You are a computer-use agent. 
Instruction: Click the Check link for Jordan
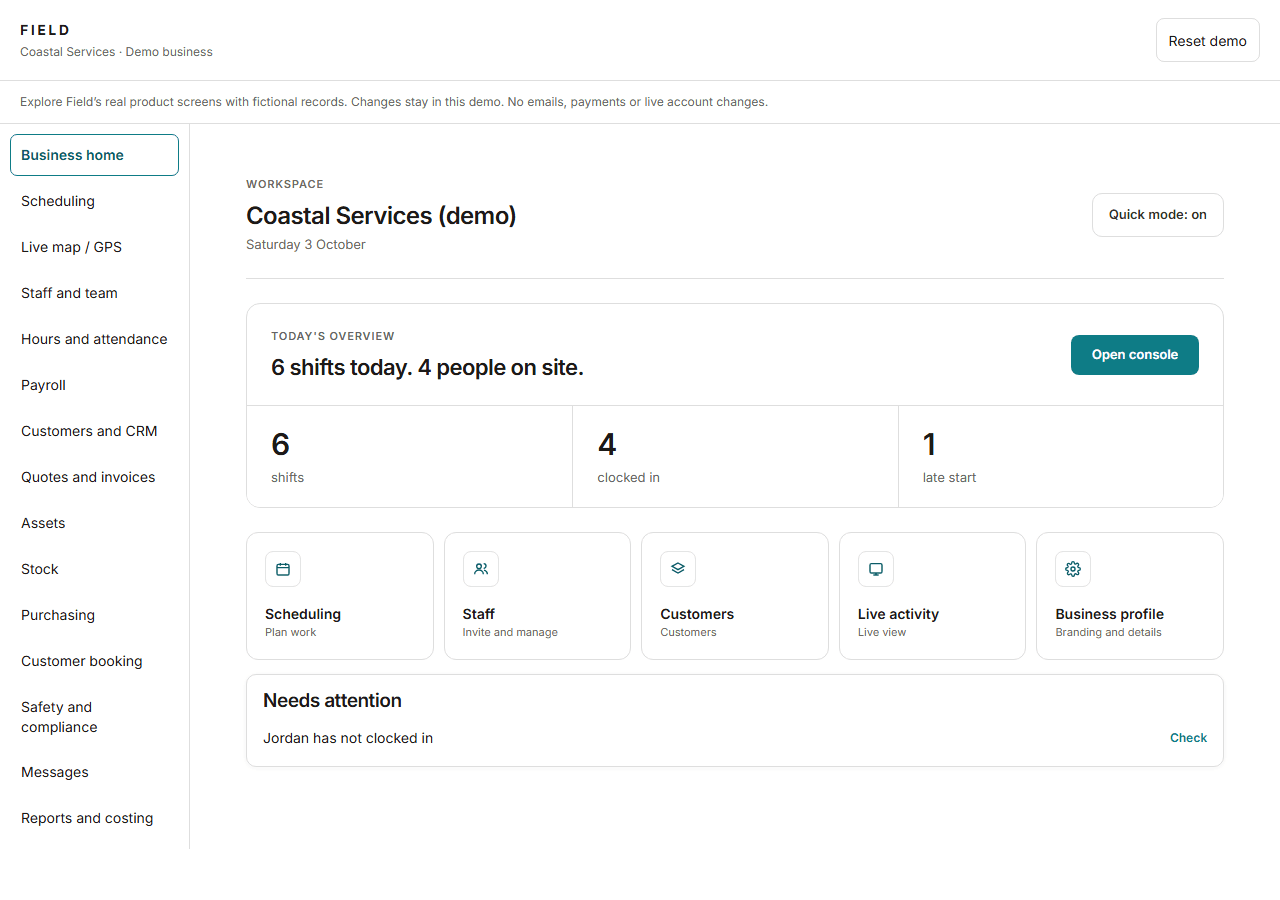(x=1188, y=738)
